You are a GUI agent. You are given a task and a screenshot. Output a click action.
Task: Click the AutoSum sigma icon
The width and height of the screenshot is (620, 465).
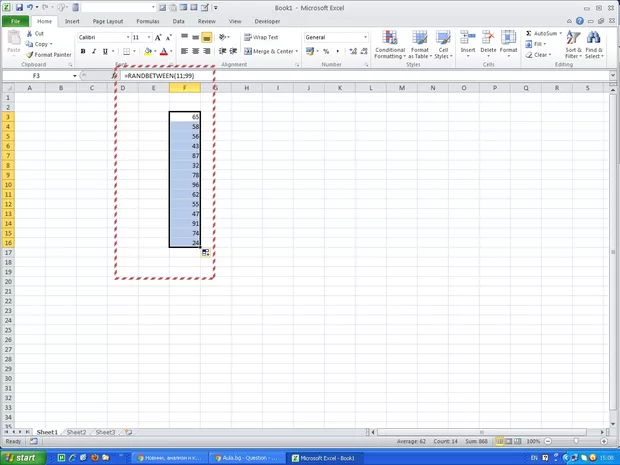[x=529, y=34]
